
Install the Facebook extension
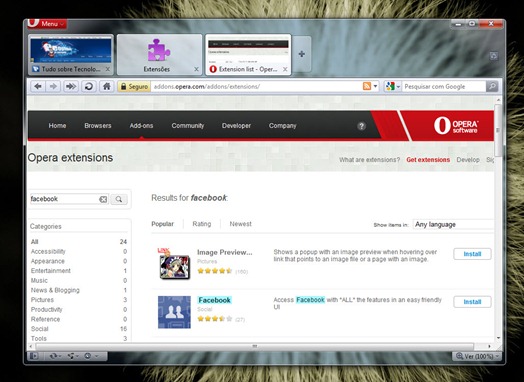coord(472,302)
